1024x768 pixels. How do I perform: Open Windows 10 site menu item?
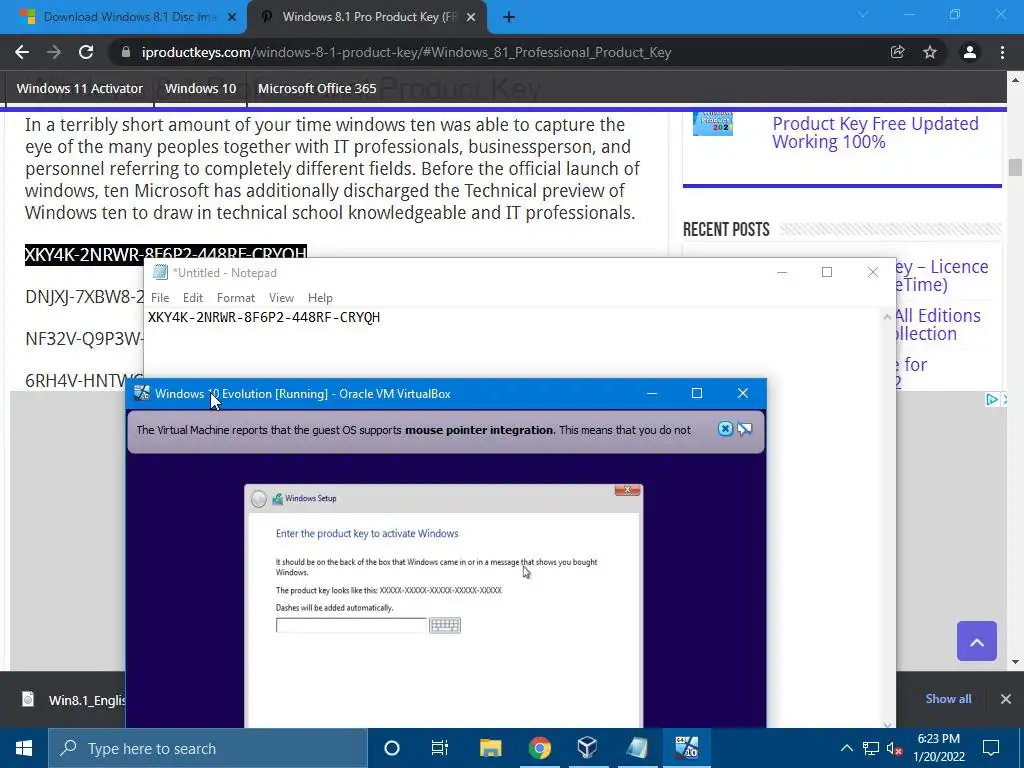(200, 88)
